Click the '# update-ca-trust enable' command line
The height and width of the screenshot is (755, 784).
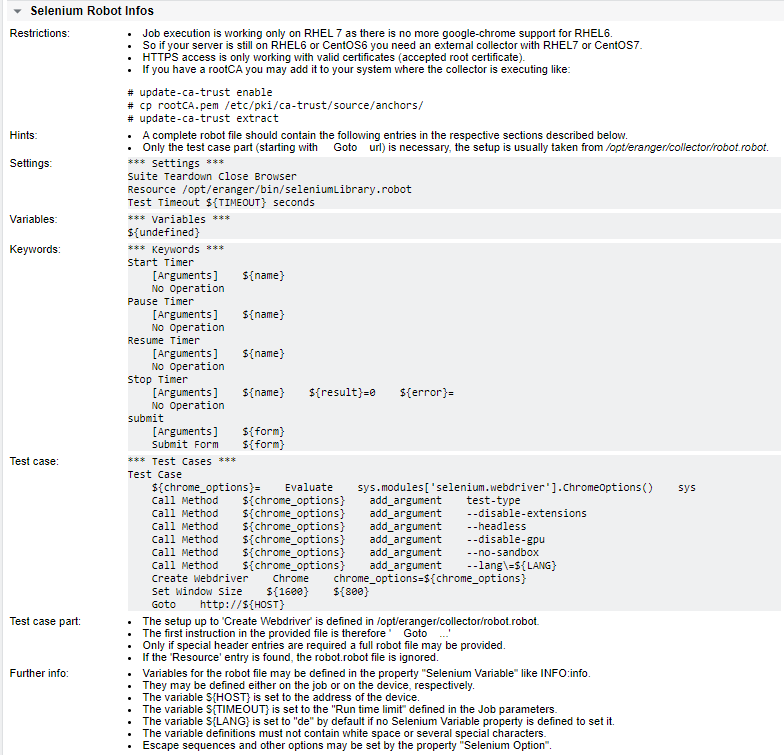[200, 92]
